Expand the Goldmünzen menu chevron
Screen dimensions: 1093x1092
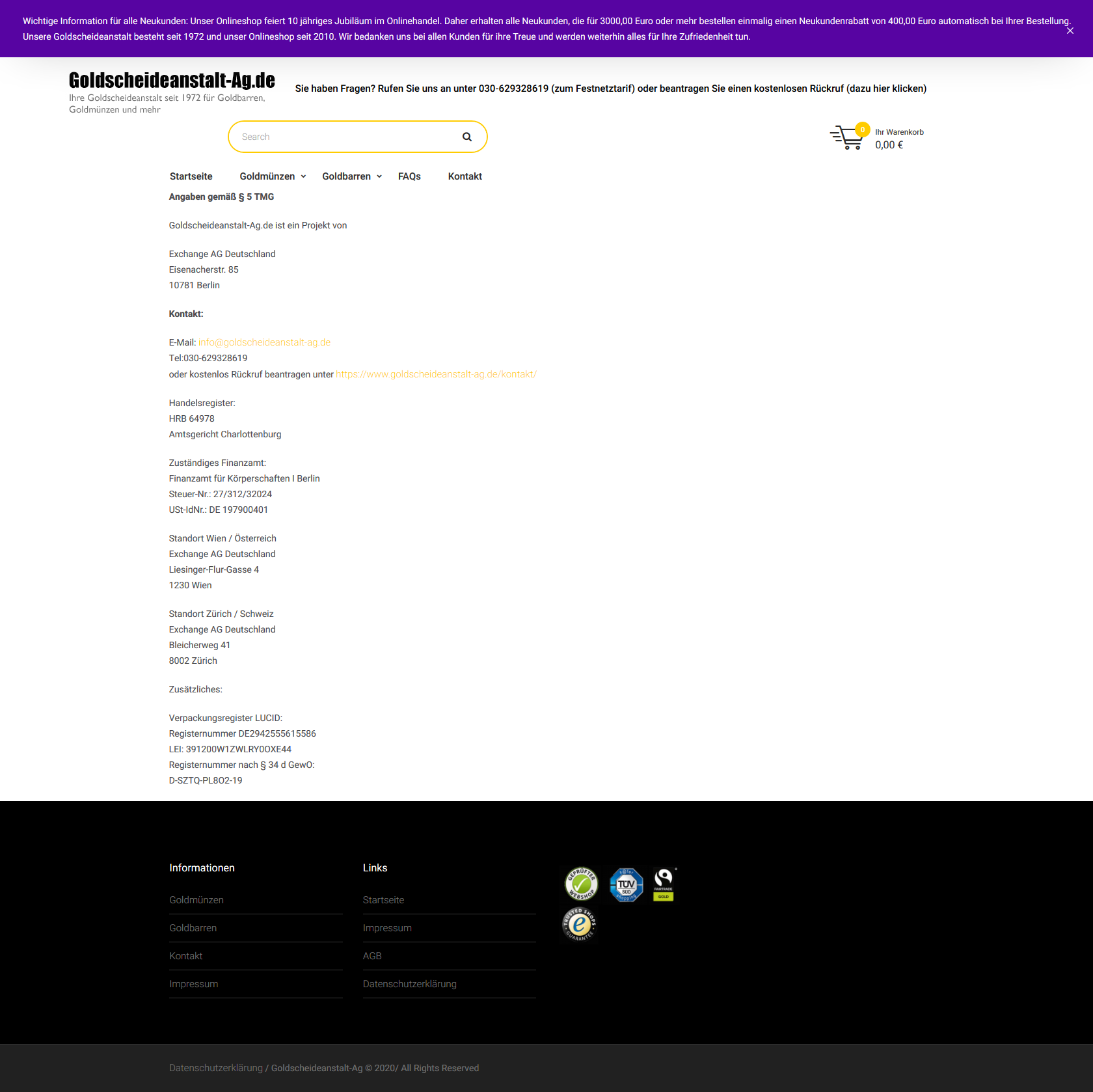pos(303,176)
